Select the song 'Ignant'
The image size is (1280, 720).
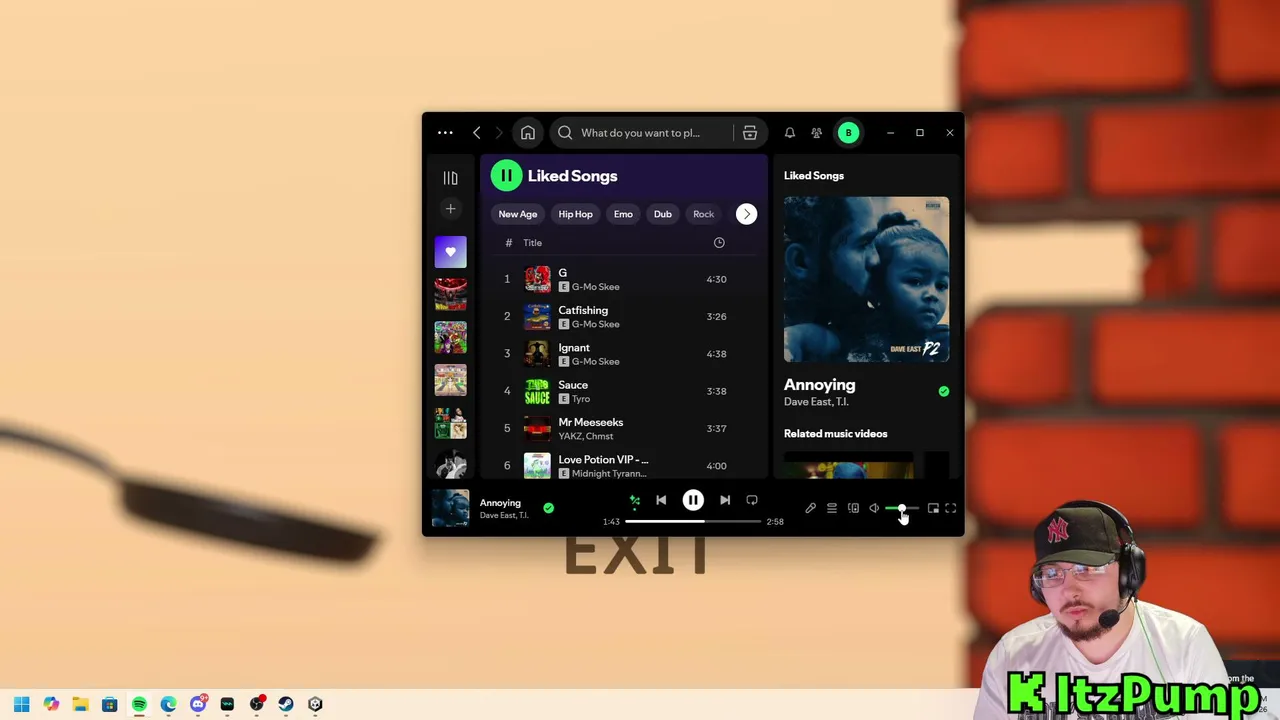[624, 354]
